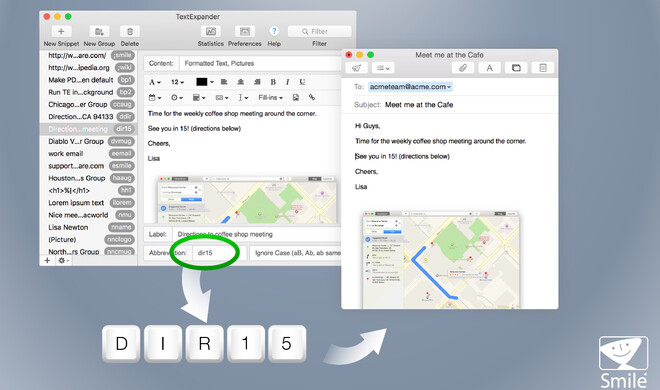The image size is (660, 390).
Task: Click the New Group toolbar icon
Action: [x=99, y=32]
